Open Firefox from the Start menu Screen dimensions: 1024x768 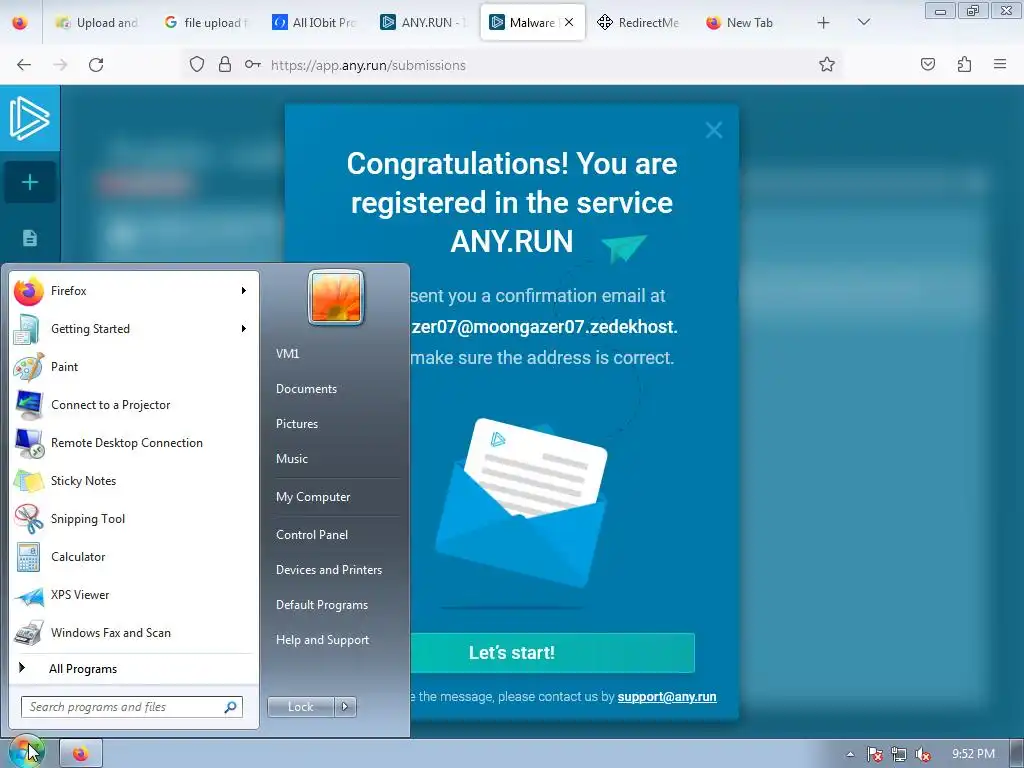[134, 291]
